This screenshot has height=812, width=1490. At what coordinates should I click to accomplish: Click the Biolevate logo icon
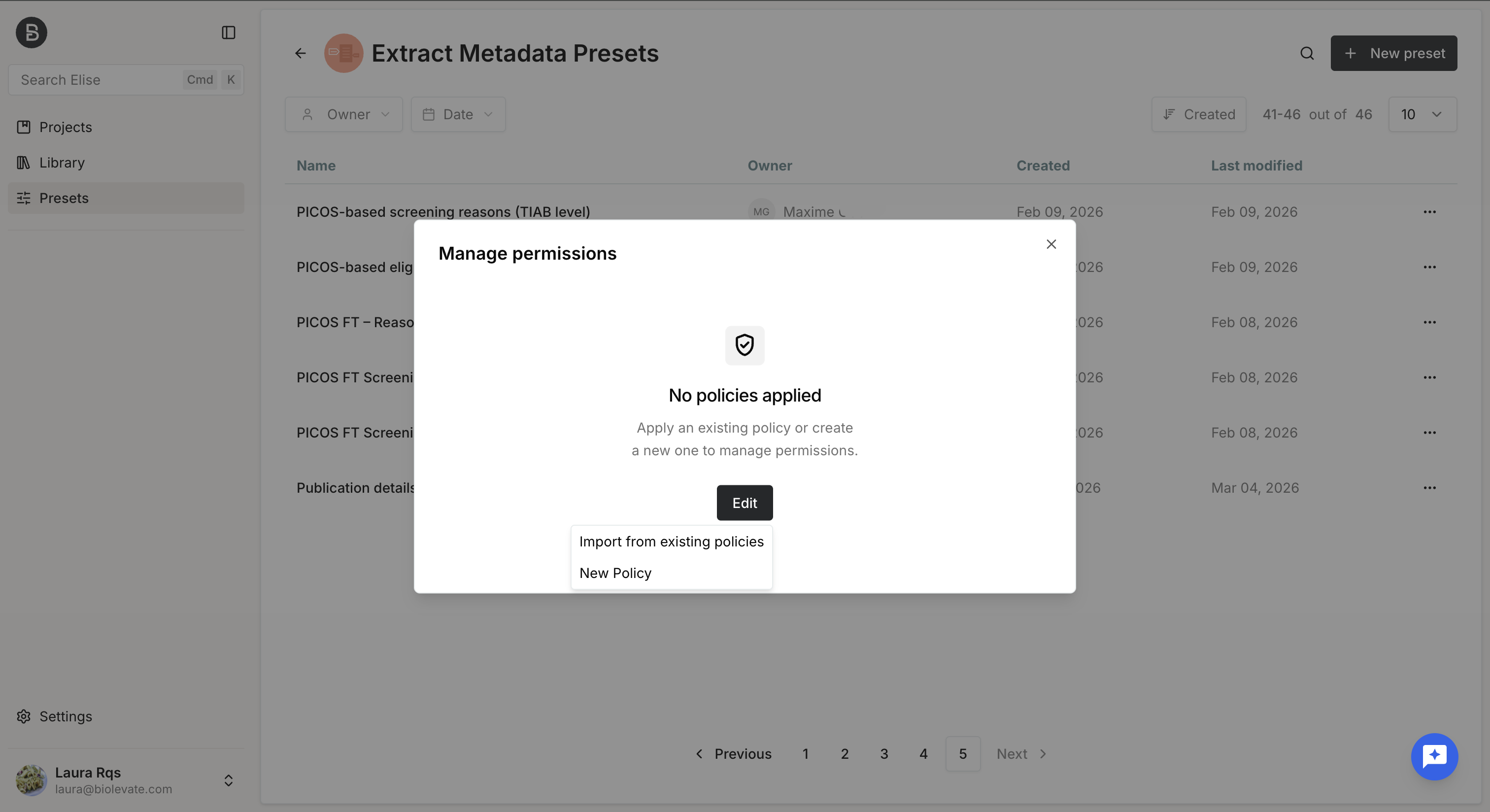coord(31,33)
